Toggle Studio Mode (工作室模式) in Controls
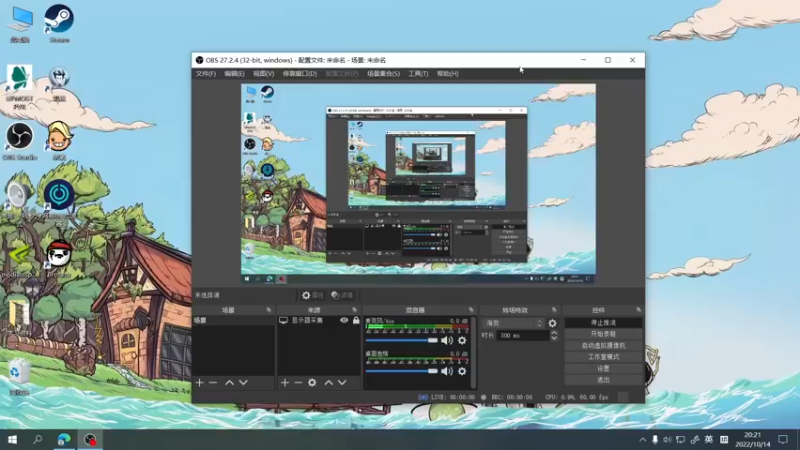The image size is (800, 450). (x=604, y=357)
